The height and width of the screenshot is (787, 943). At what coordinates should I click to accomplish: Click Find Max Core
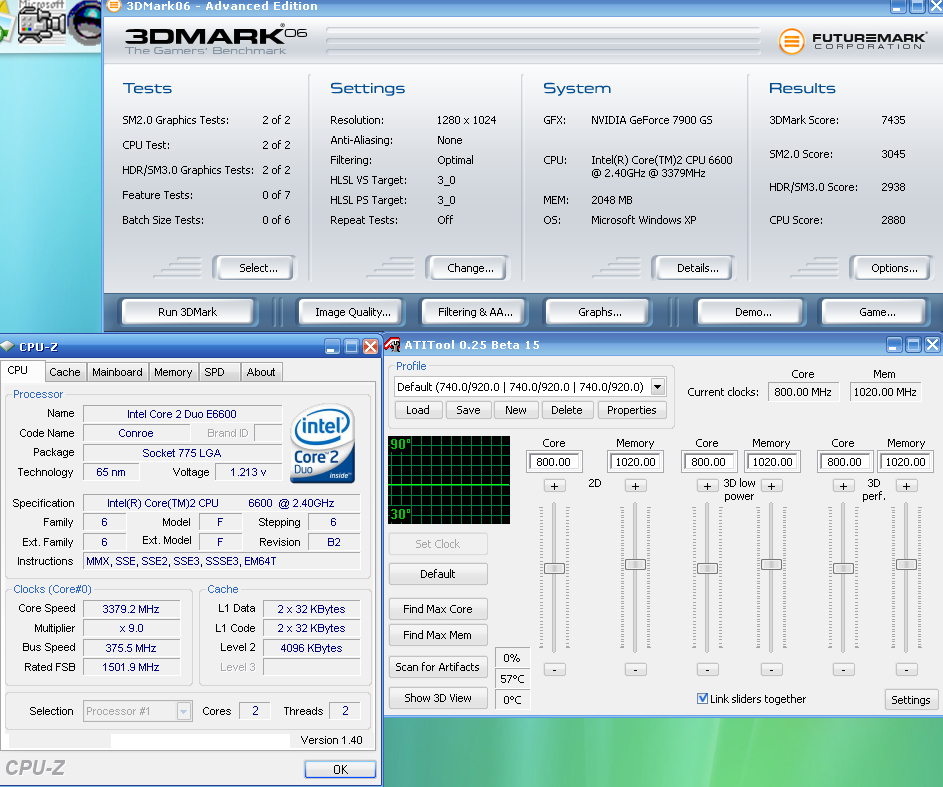[438, 609]
